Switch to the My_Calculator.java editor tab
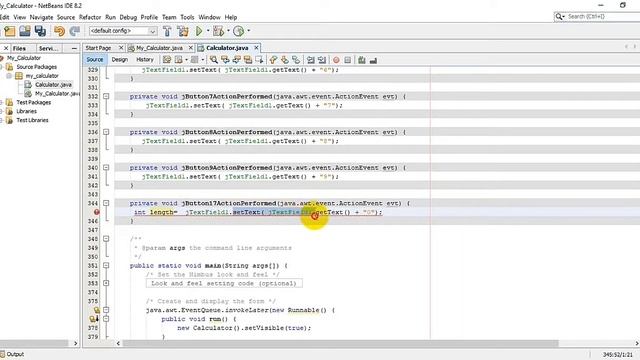The height and width of the screenshot is (360, 640). coord(159,48)
